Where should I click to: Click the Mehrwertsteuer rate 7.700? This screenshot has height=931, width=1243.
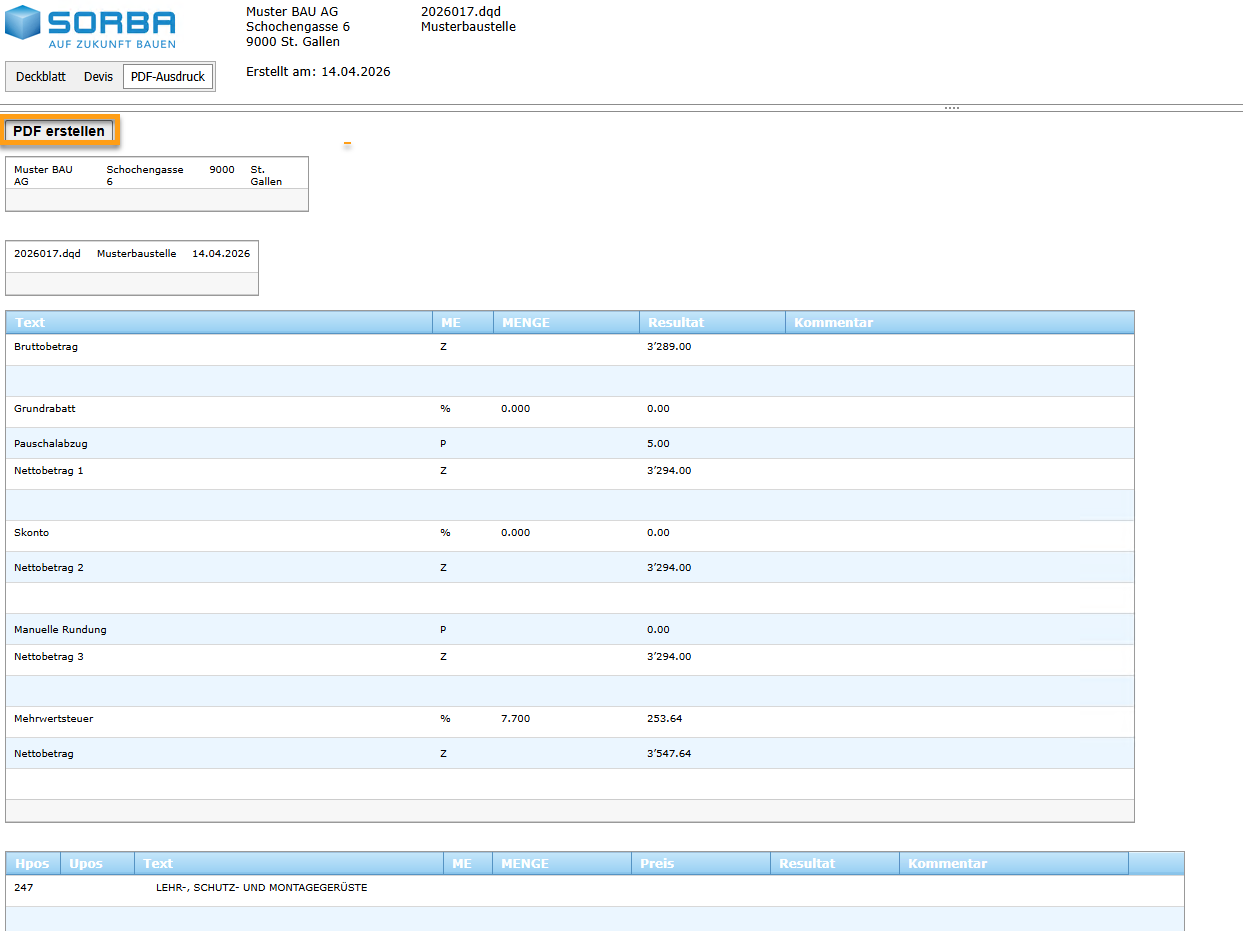click(x=516, y=719)
